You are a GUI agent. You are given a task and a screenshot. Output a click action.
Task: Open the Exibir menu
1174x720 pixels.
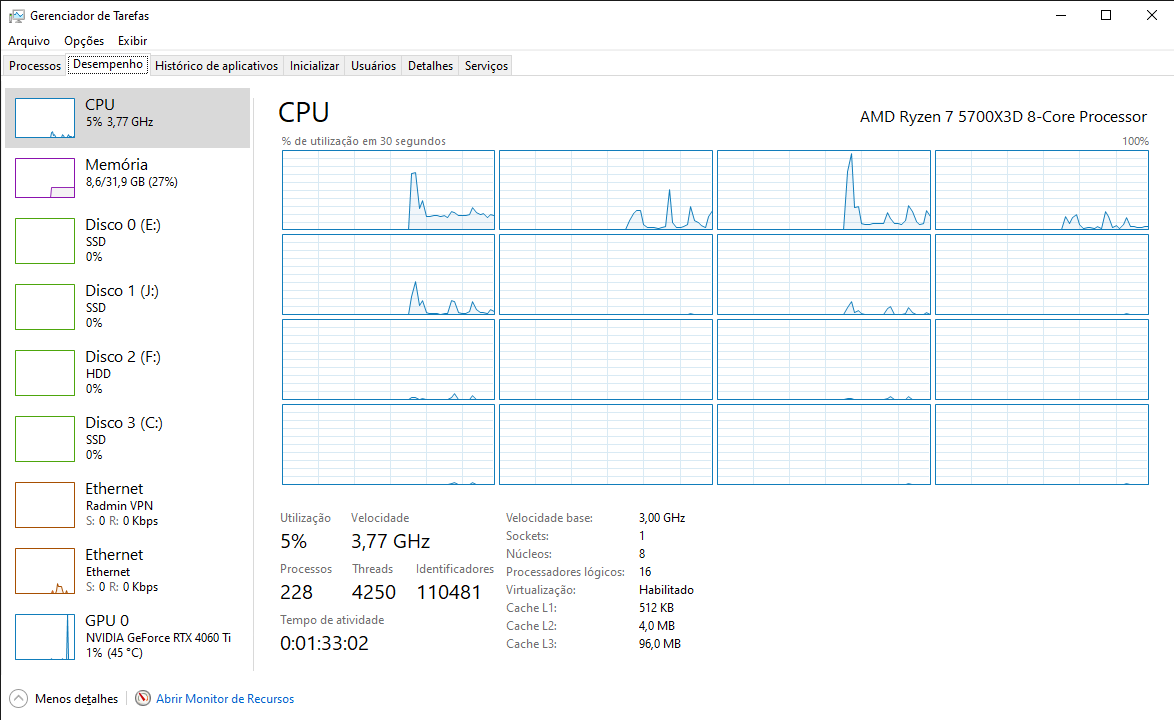133,40
